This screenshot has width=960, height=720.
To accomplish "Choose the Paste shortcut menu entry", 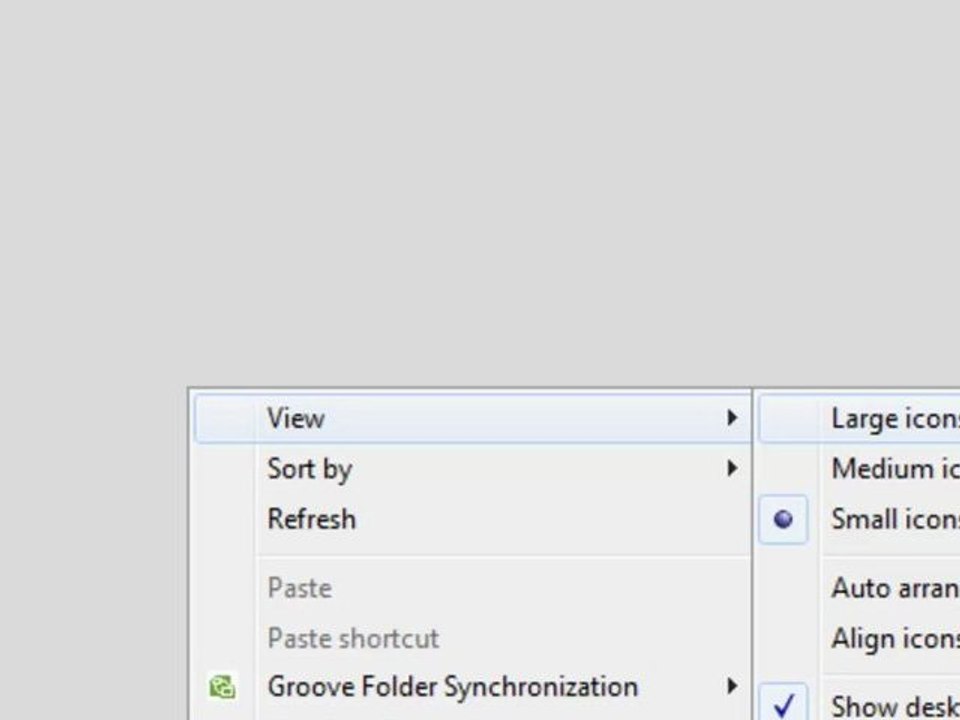I will (x=473, y=639).
